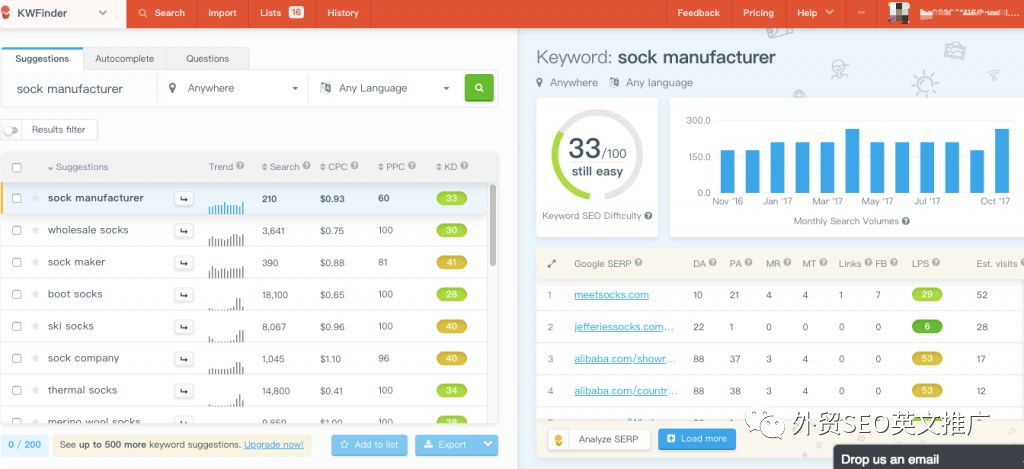Image resolution: width=1024 pixels, height=469 pixels.
Task: Click the KWFinder logo icon
Action: (6, 12)
